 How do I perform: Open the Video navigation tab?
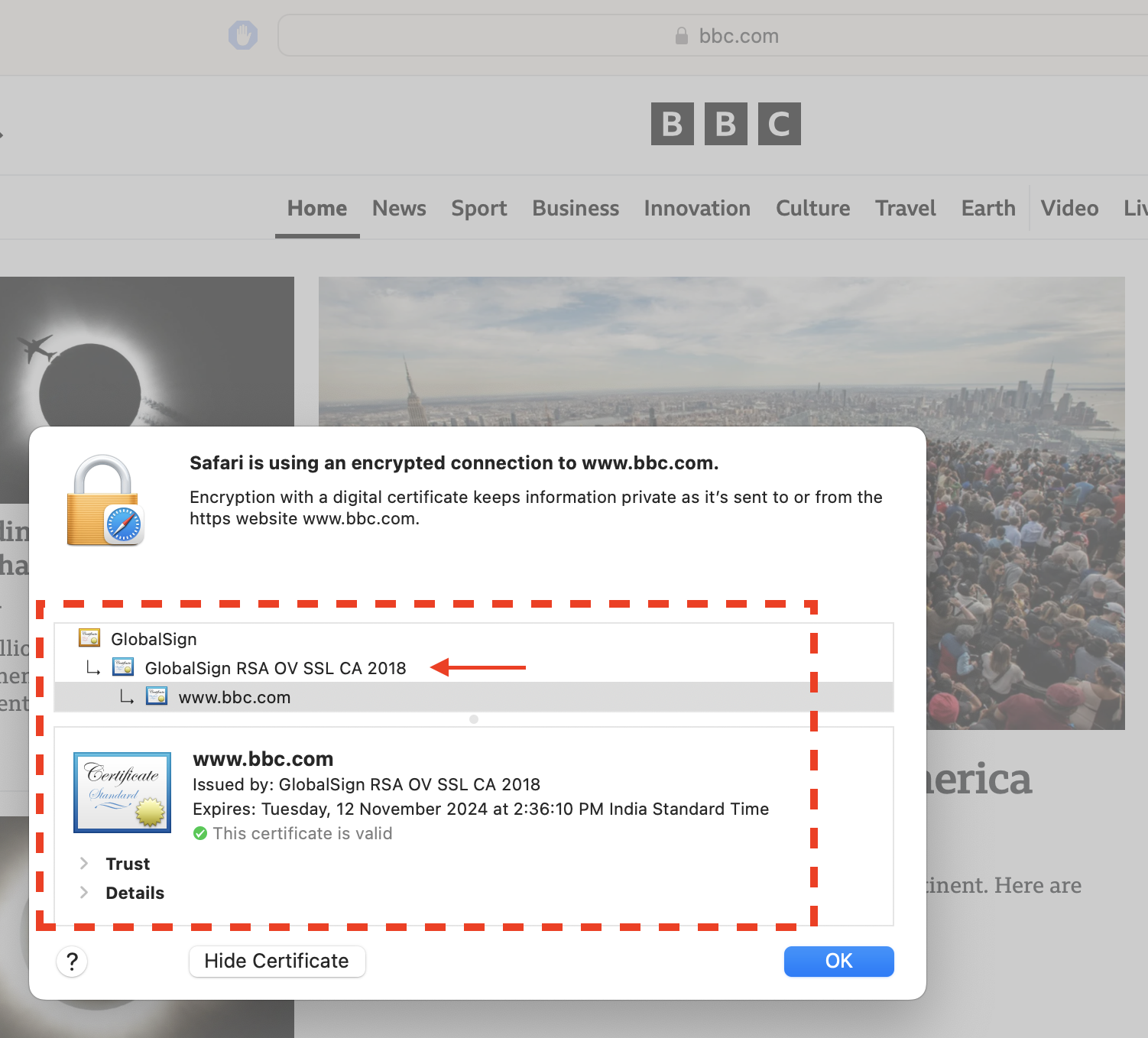click(x=1069, y=208)
